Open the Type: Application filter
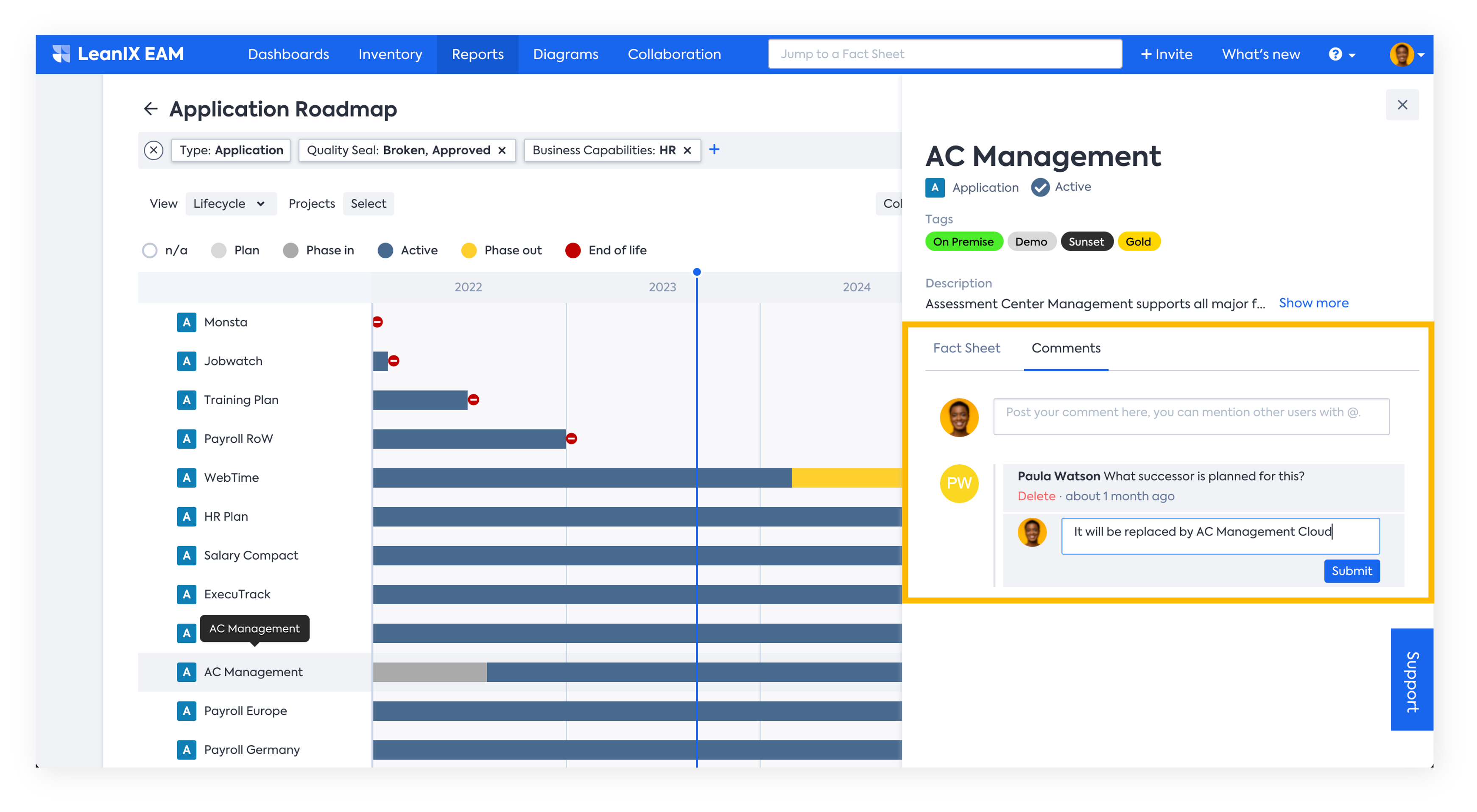 231,150
